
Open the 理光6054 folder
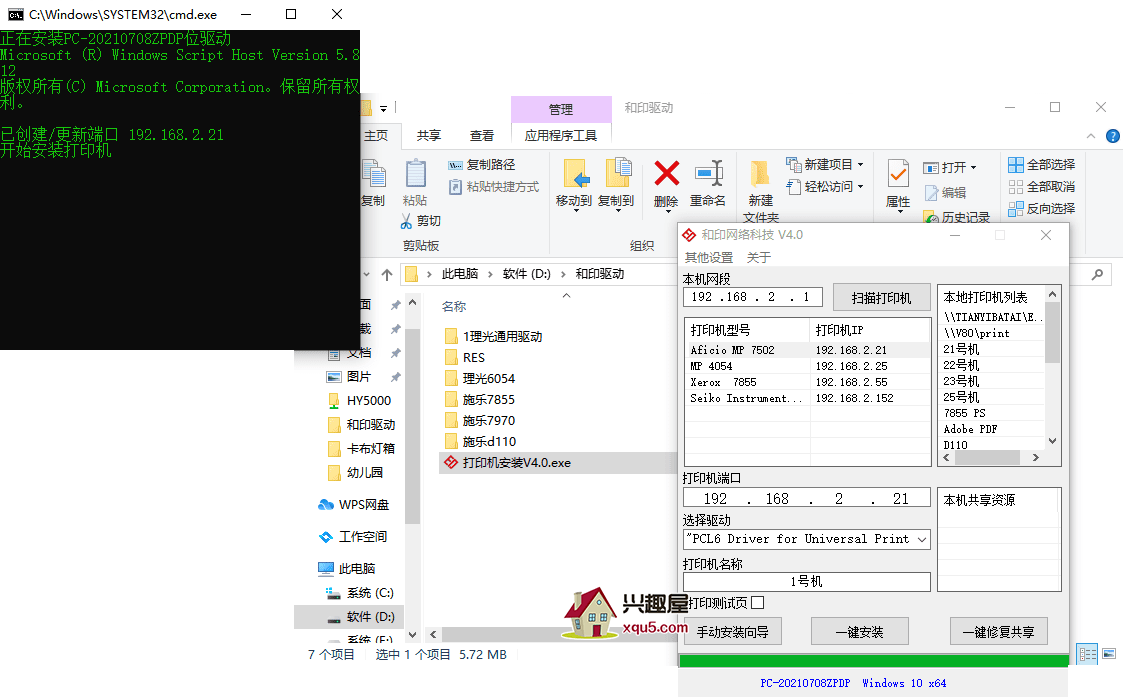point(488,378)
